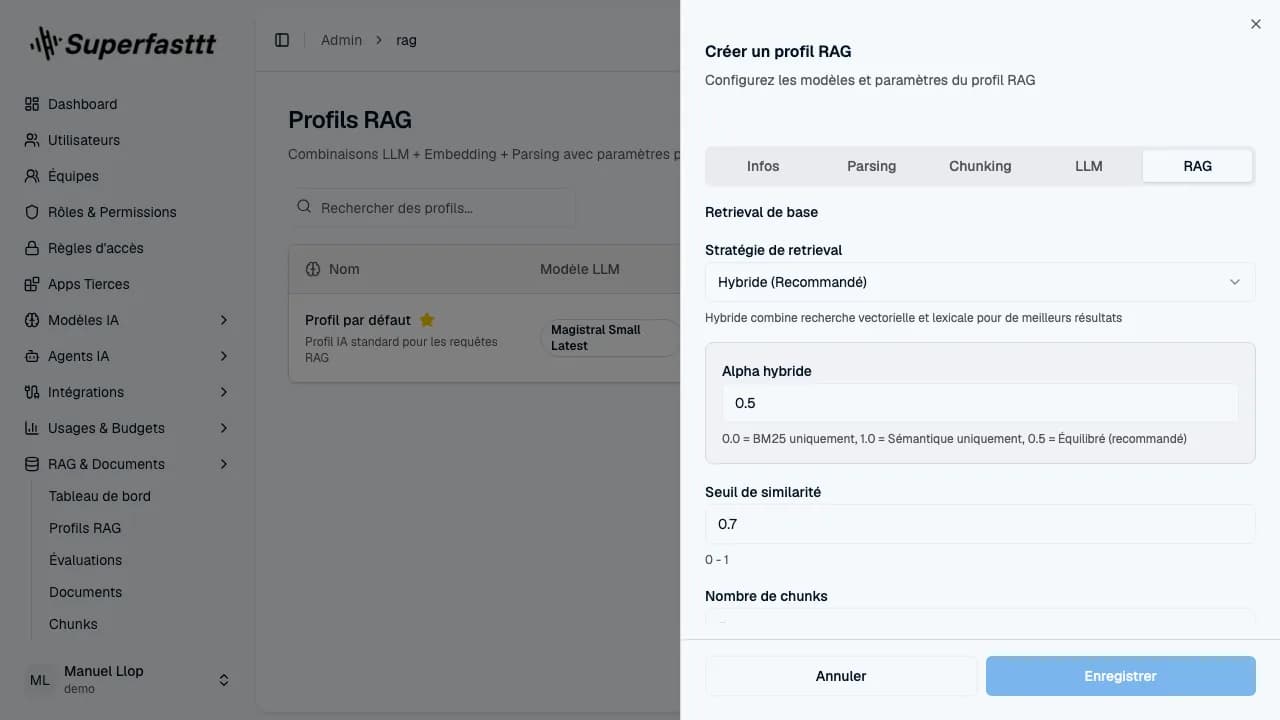Open Dashboard in the sidebar

128,104
